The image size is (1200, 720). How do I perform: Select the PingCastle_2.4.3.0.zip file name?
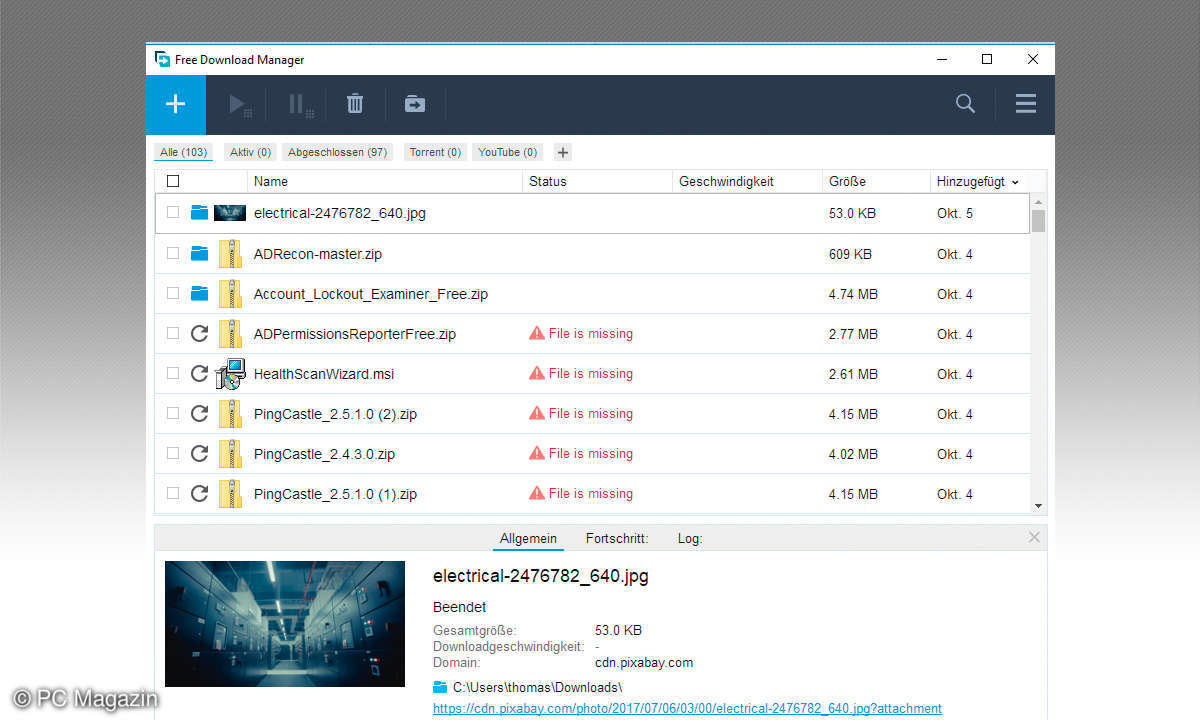324,454
